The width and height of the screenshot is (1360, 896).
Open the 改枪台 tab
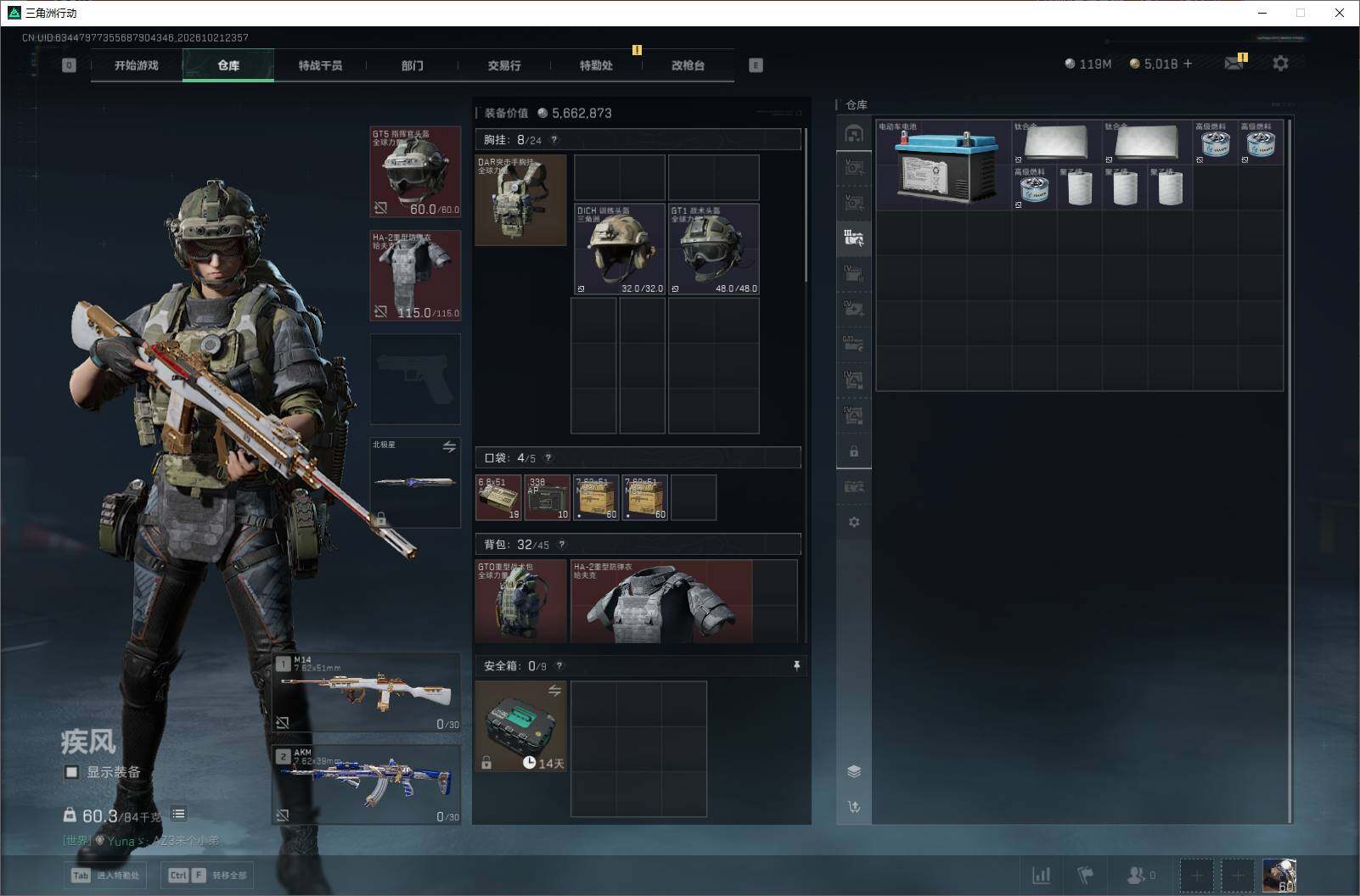point(688,65)
